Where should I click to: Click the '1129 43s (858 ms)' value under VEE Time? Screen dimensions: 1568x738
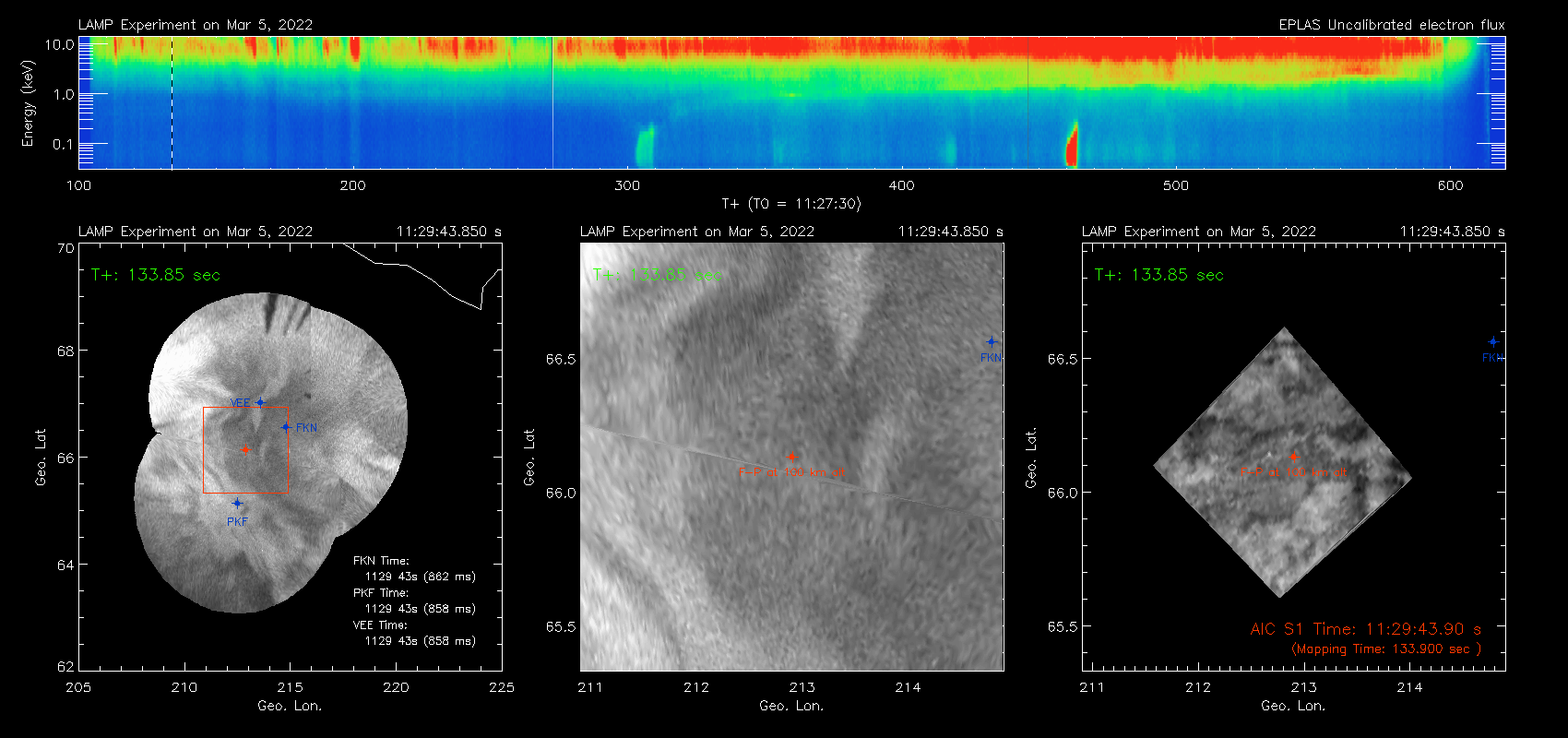point(420,641)
